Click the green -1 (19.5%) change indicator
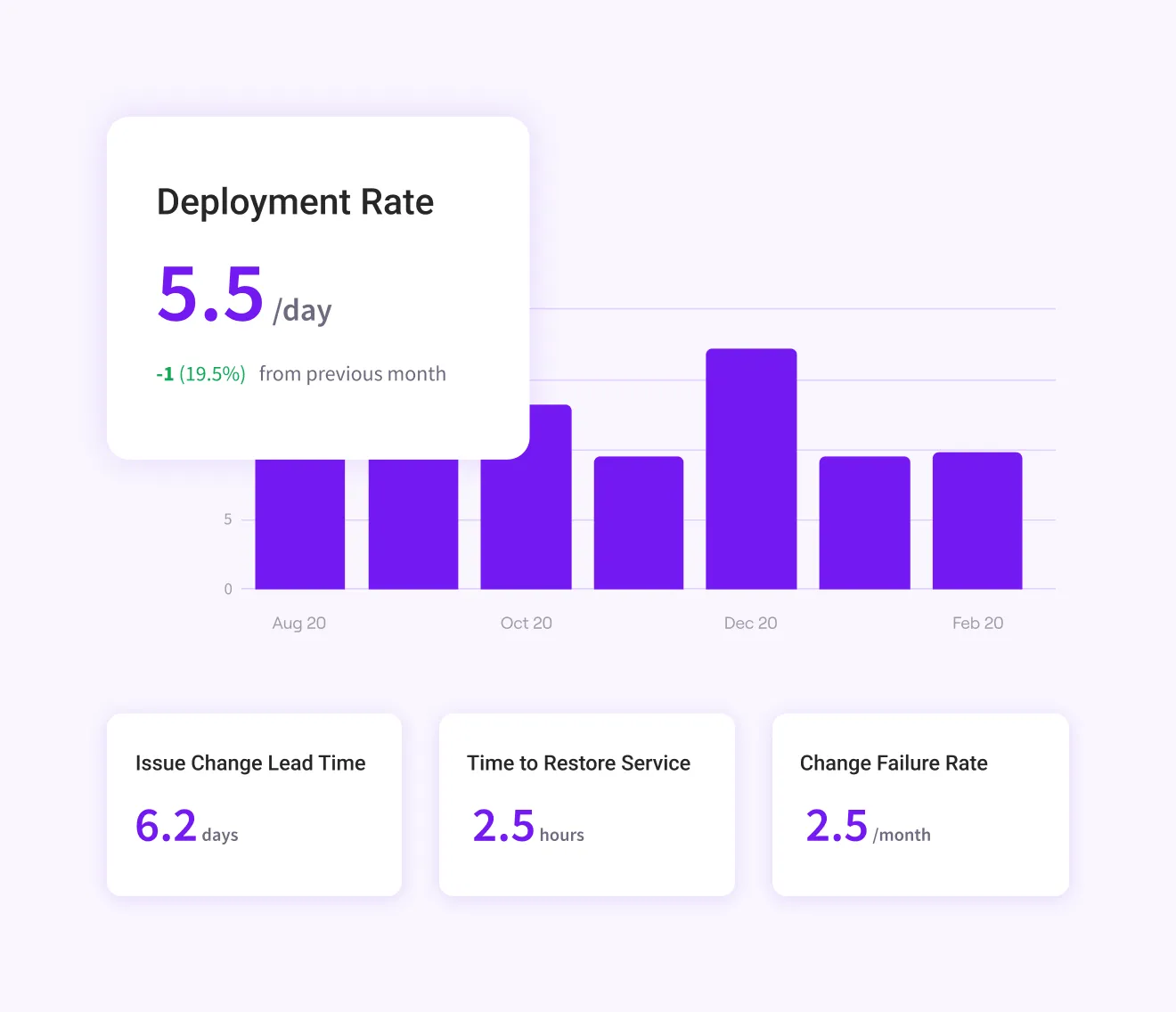The height and width of the screenshot is (1012, 1176). coord(200,374)
